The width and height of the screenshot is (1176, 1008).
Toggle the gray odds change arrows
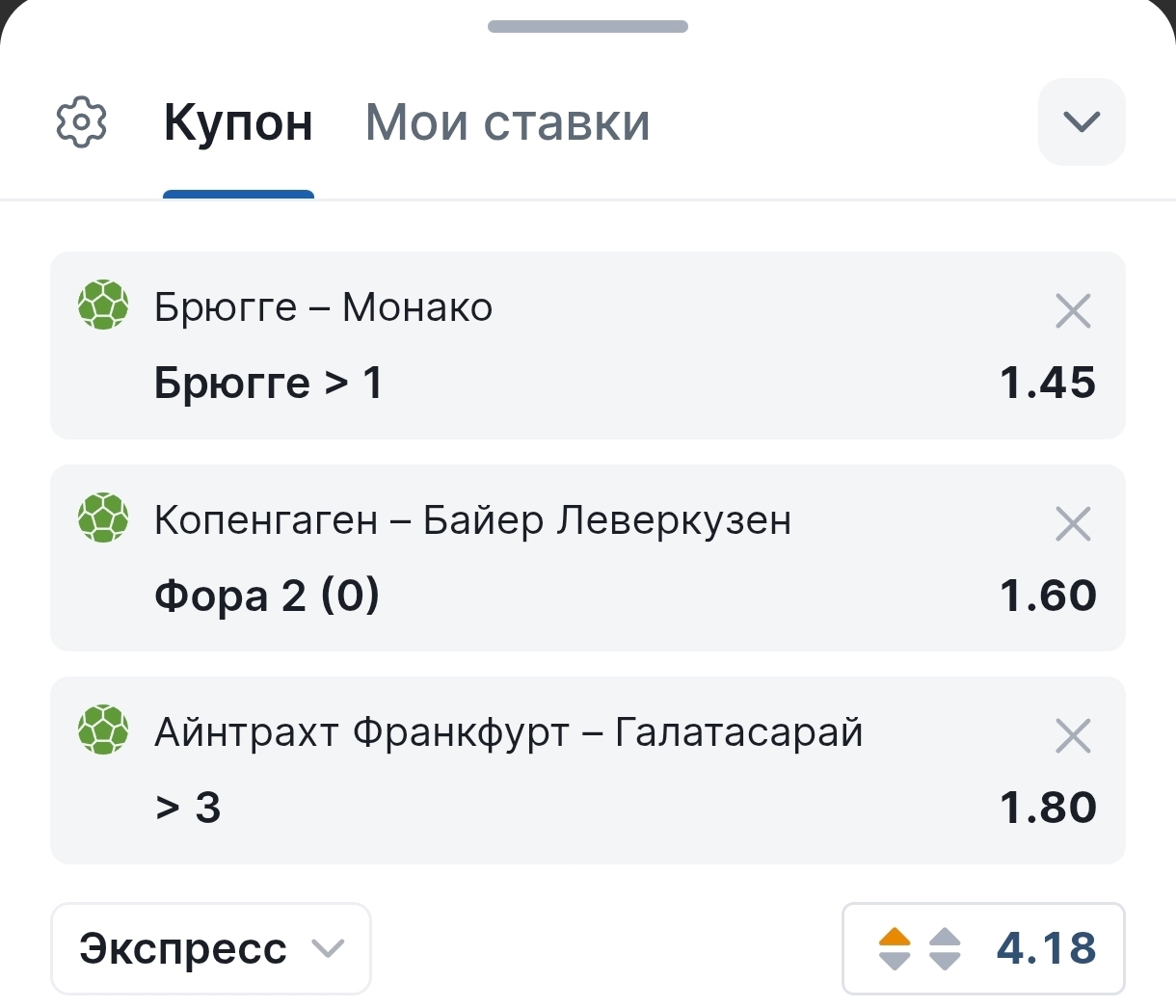pyautogui.click(x=945, y=948)
